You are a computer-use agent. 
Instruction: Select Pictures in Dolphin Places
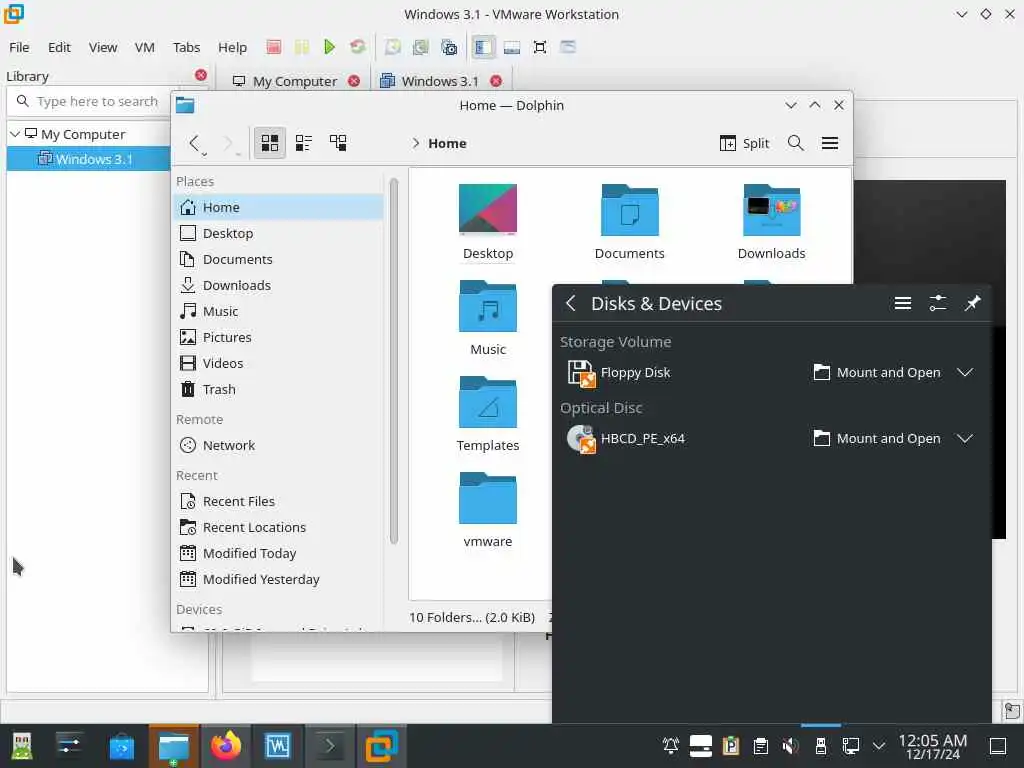[280, 337]
